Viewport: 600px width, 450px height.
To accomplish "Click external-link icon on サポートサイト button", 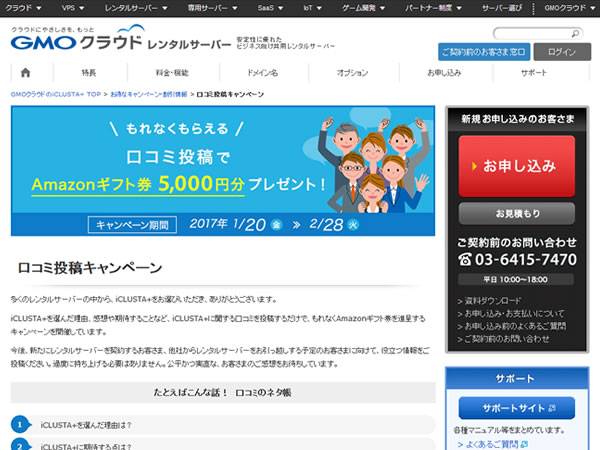I will click(x=551, y=408).
